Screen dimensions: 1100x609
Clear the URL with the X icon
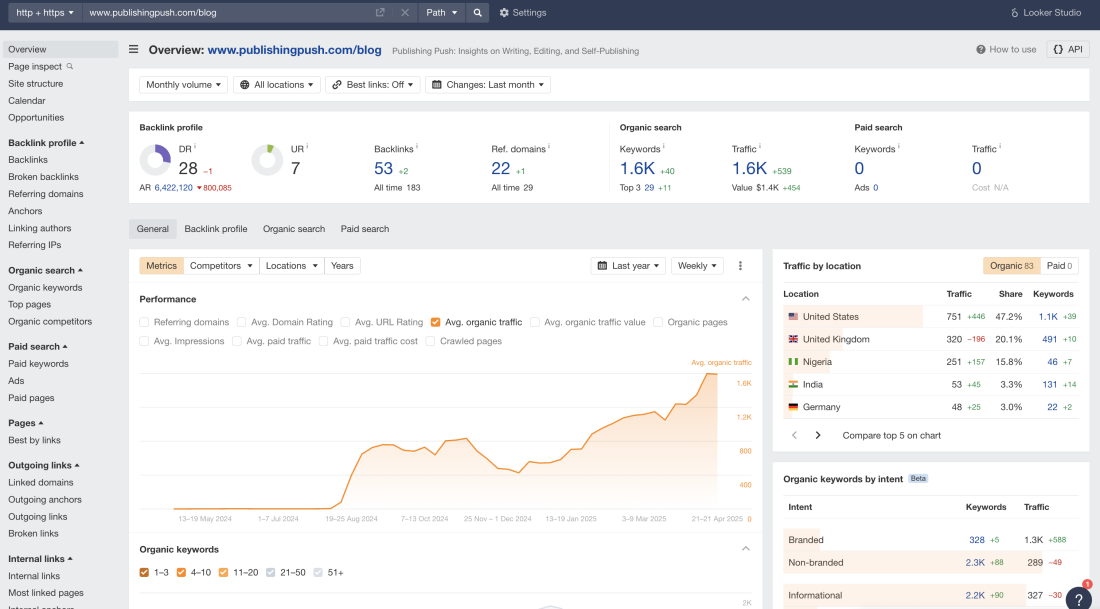[x=405, y=13]
